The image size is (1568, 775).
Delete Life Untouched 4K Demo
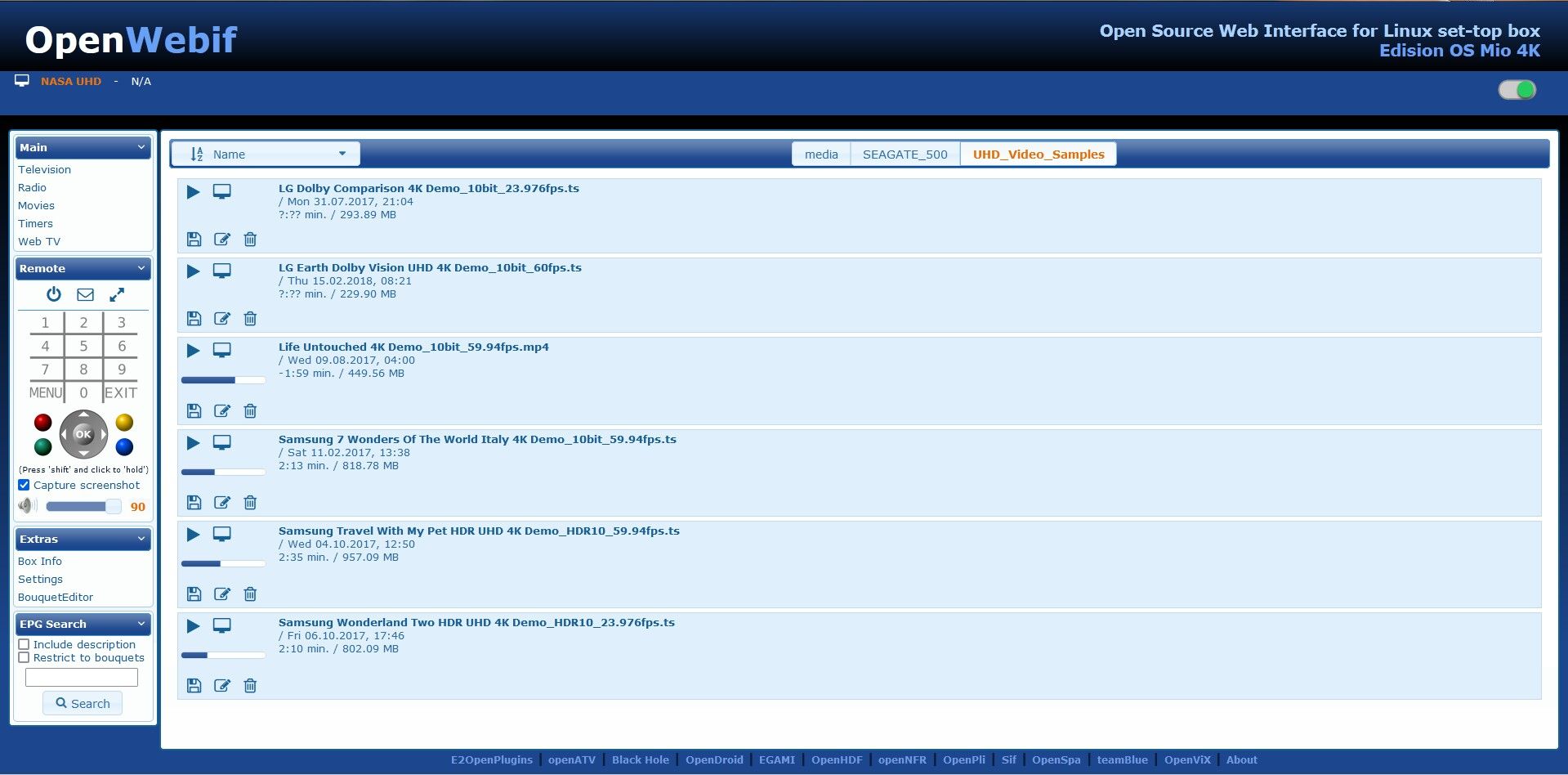[250, 411]
